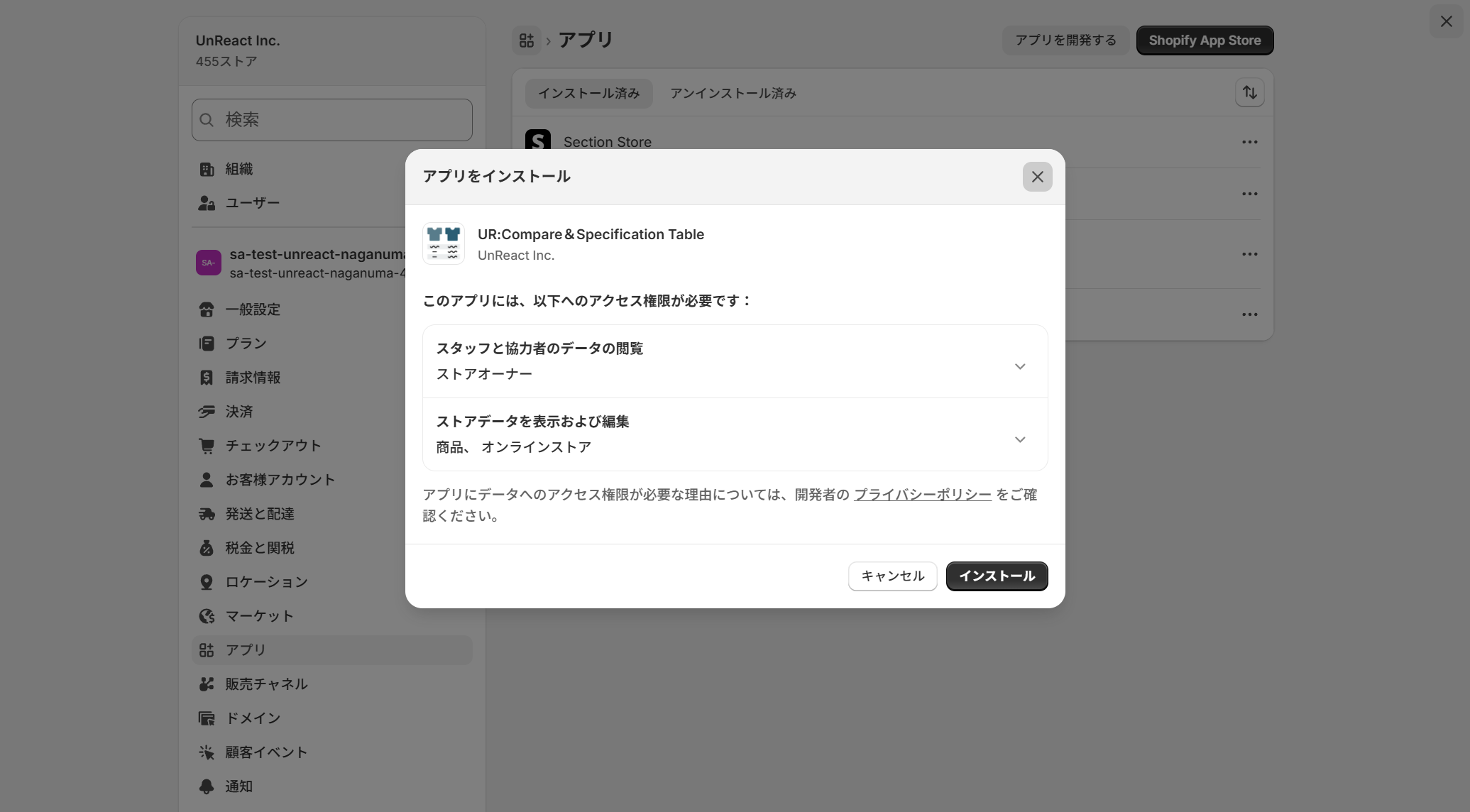The image size is (1470, 812).
Task: Click the 検索 search field
Action: [x=331, y=120]
